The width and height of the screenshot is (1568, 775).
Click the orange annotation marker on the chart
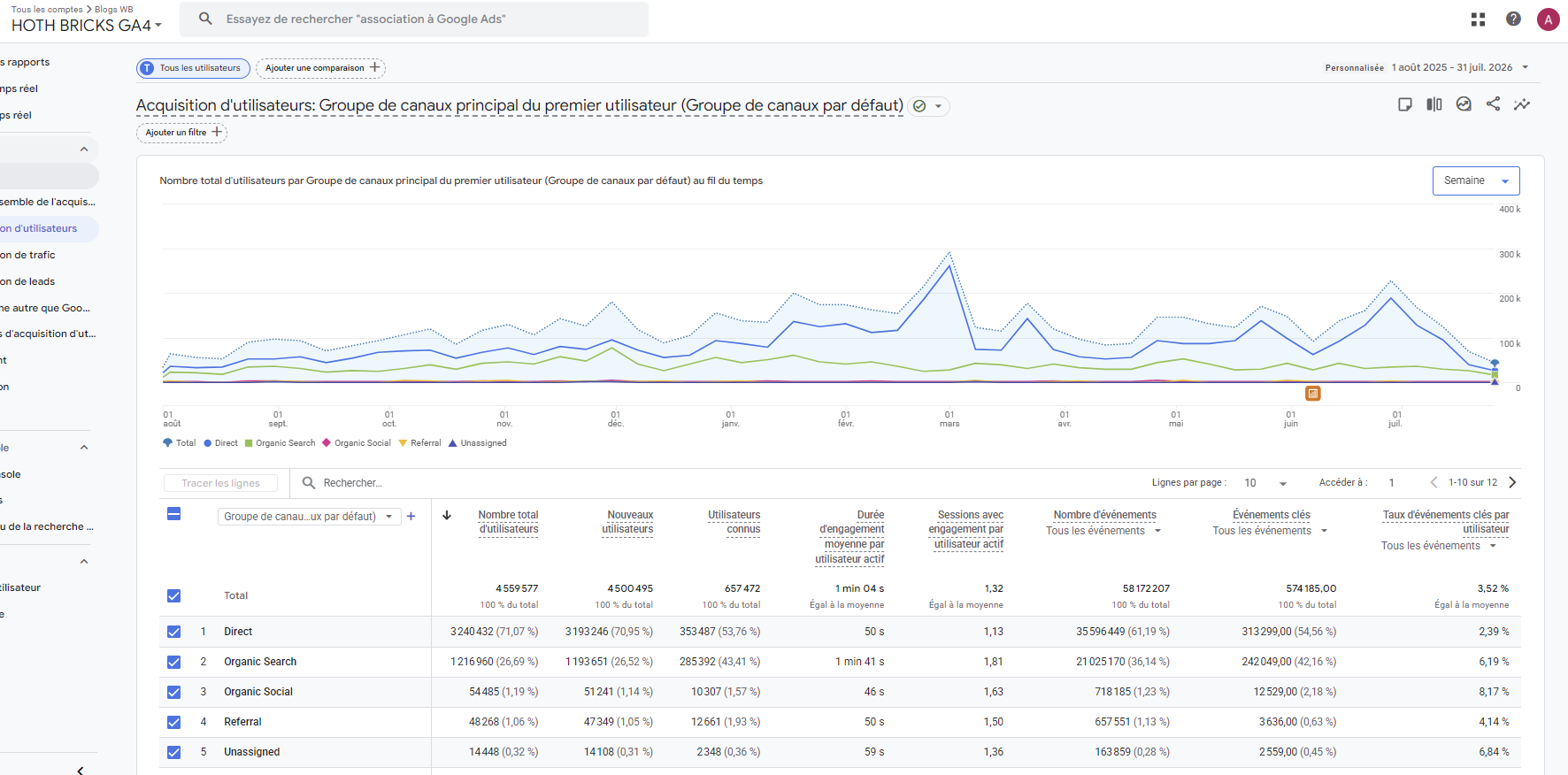click(x=1313, y=393)
